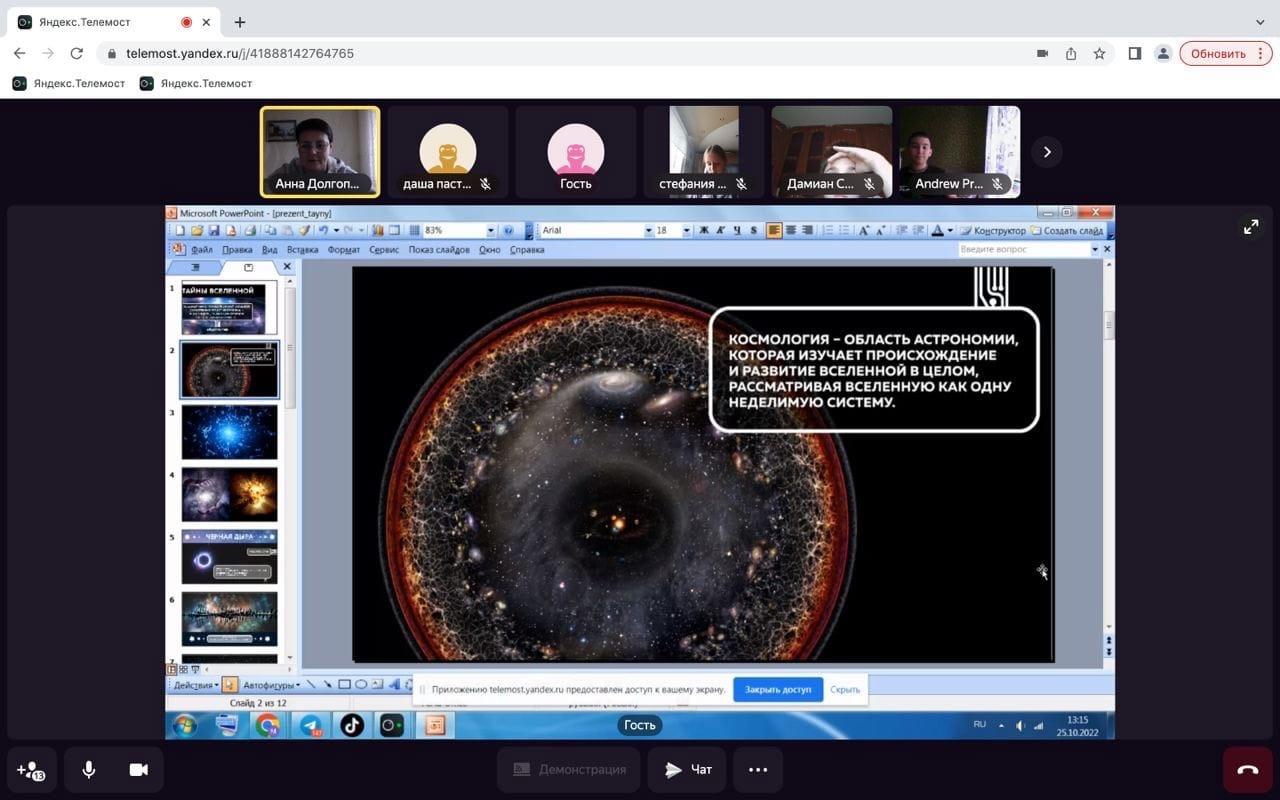Toggle the camera on or off
This screenshot has height=800, width=1280.
tap(138, 769)
